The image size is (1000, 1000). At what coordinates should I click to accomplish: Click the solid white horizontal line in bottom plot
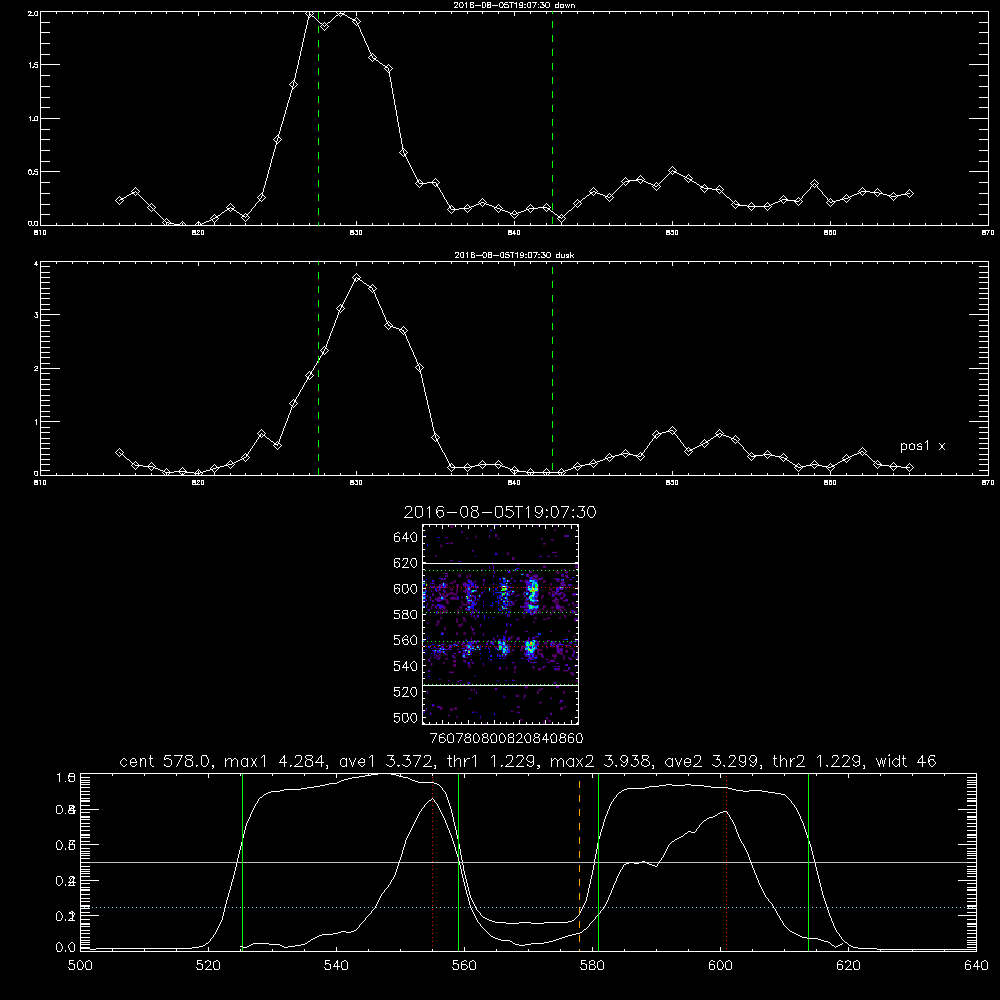(x=528, y=862)
